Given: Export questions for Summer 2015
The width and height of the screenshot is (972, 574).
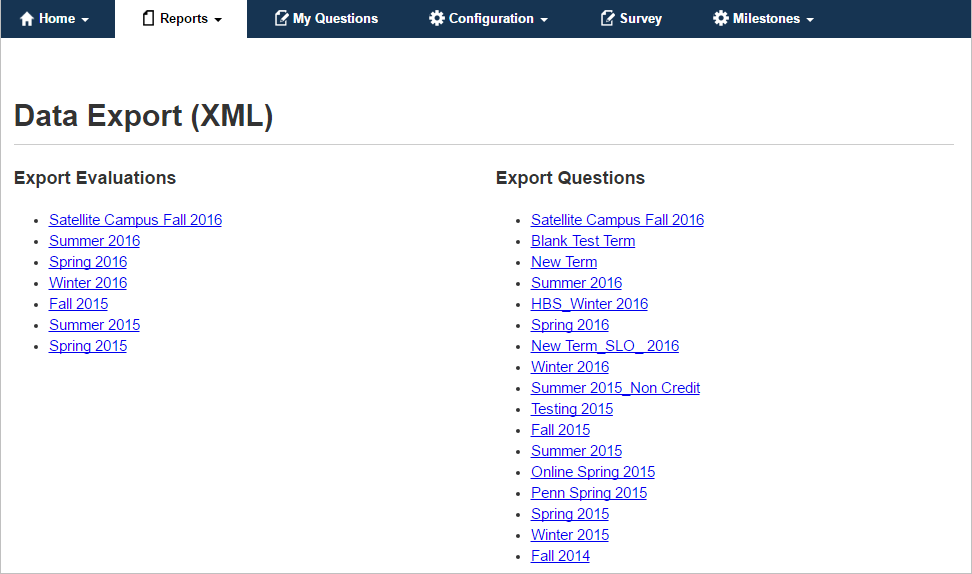Looking at the screenshot, I should coord(577,452).
